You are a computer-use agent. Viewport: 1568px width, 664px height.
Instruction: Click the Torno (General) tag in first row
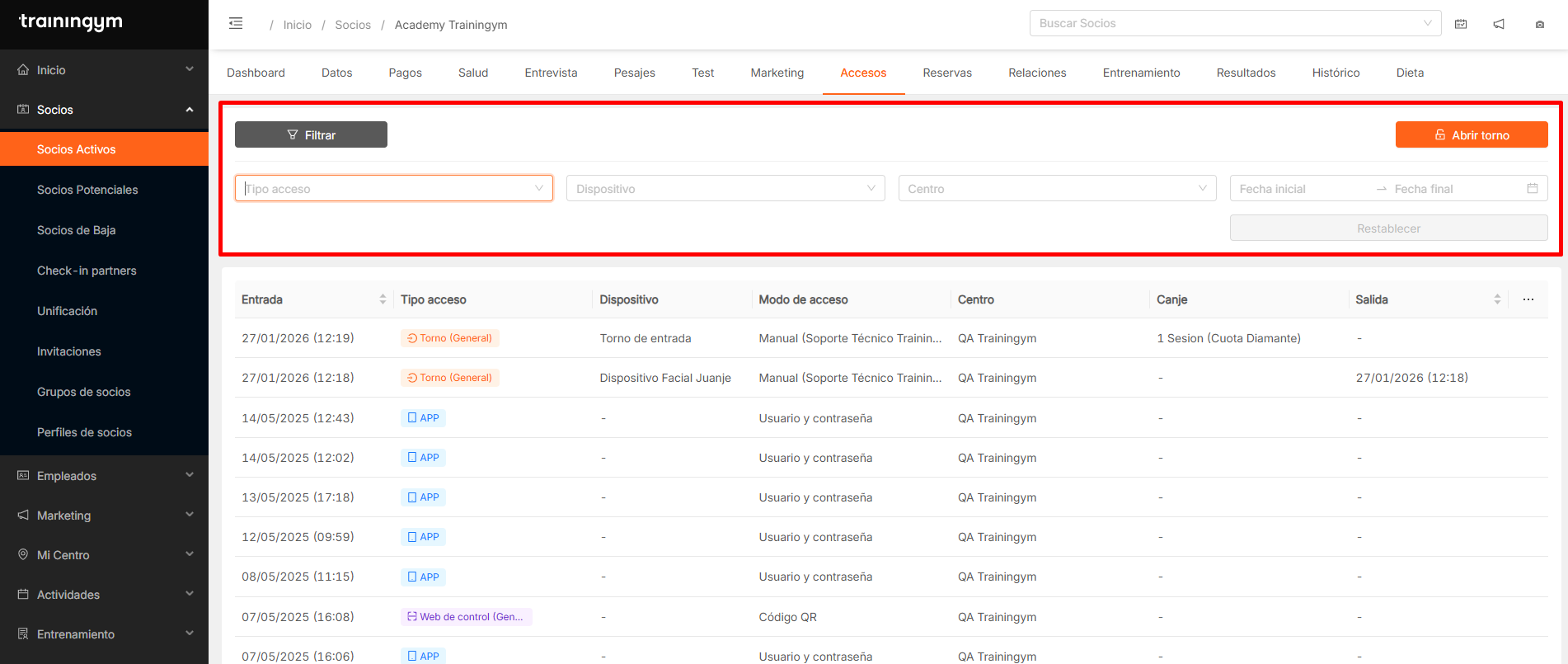[449, 338]
